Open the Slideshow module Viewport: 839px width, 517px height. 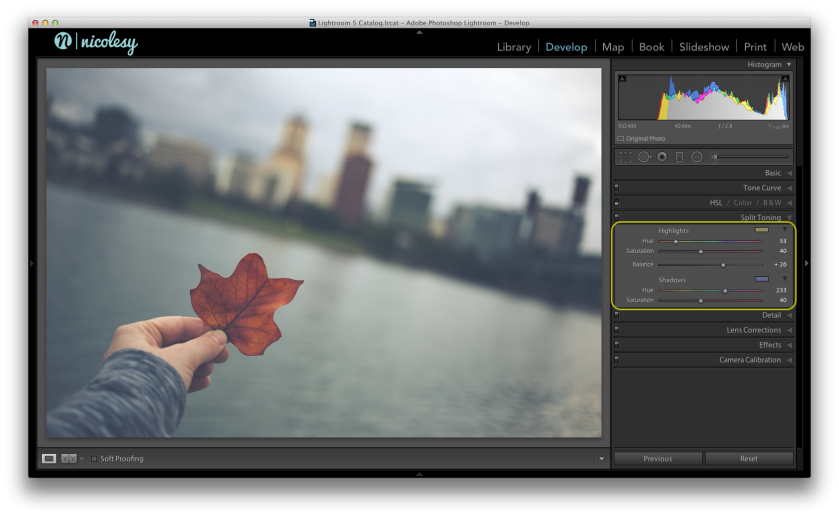point(704,47)
